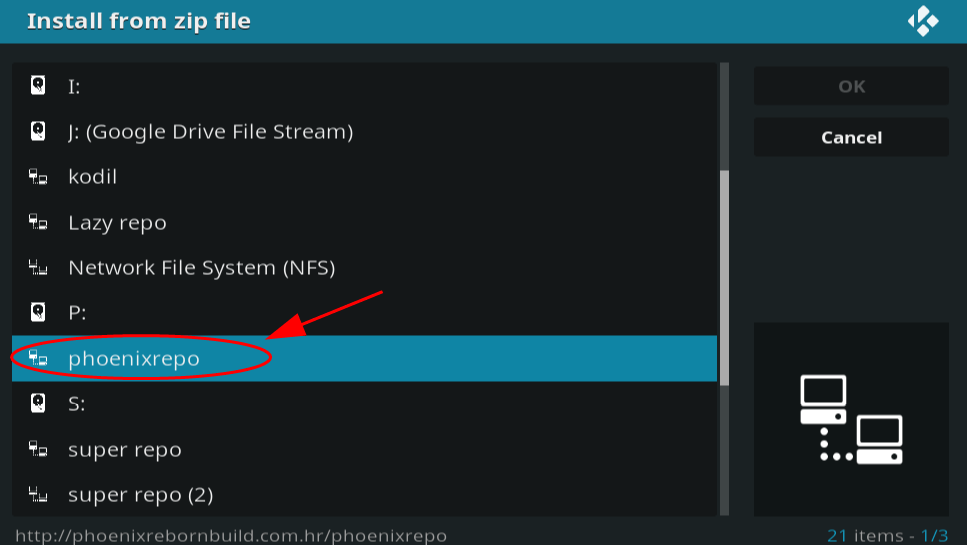Click the vertical list scrollbar handle
This screenshot has width=967, height=545.
click(x=725, y=278)
